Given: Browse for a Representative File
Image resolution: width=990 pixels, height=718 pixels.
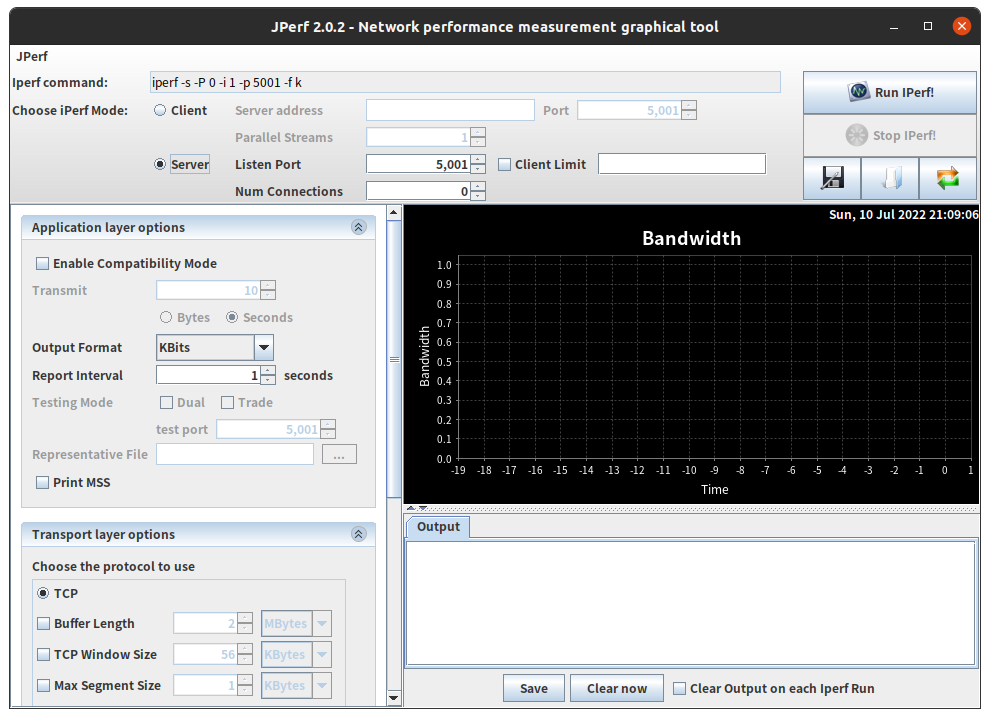Looking at the screenshot, I should coord(339,455).
